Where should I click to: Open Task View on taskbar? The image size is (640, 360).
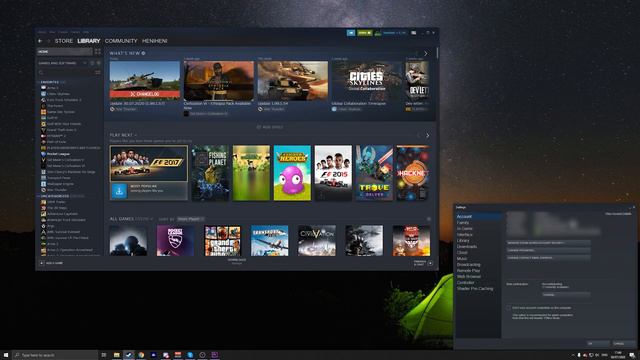(104, 355)
